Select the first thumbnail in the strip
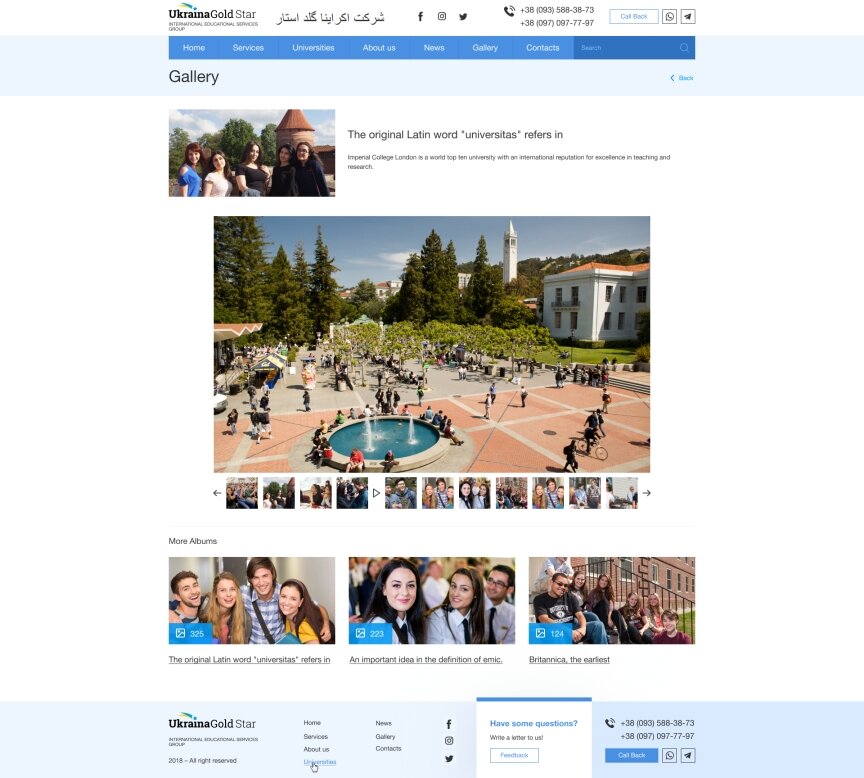The width and height of the screenshot is (864, 778). (x=242, y=493)
